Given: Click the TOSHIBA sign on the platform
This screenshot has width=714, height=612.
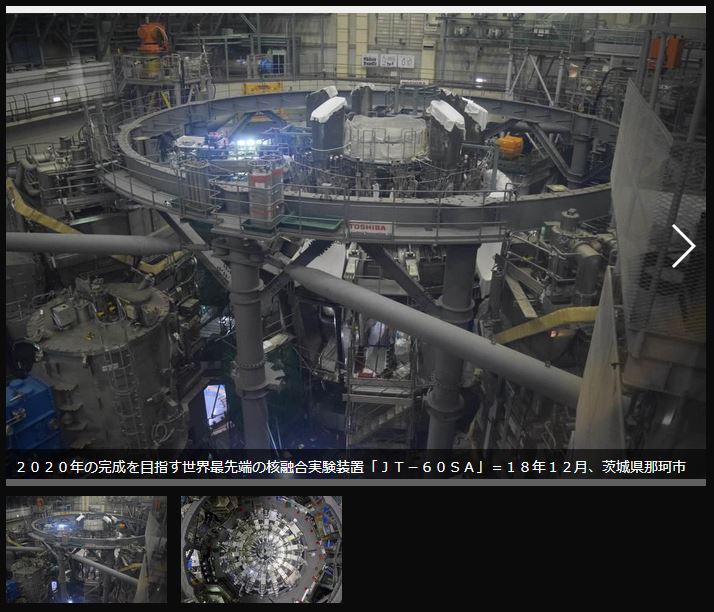Looking at the screenshot, I should coord(369,227).
